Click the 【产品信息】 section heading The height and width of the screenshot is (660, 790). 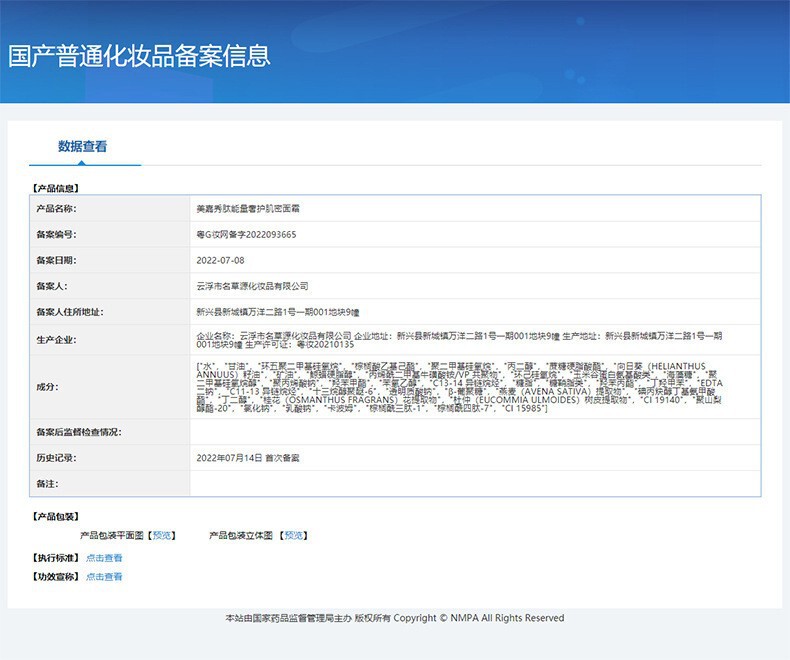pos(55,188)
